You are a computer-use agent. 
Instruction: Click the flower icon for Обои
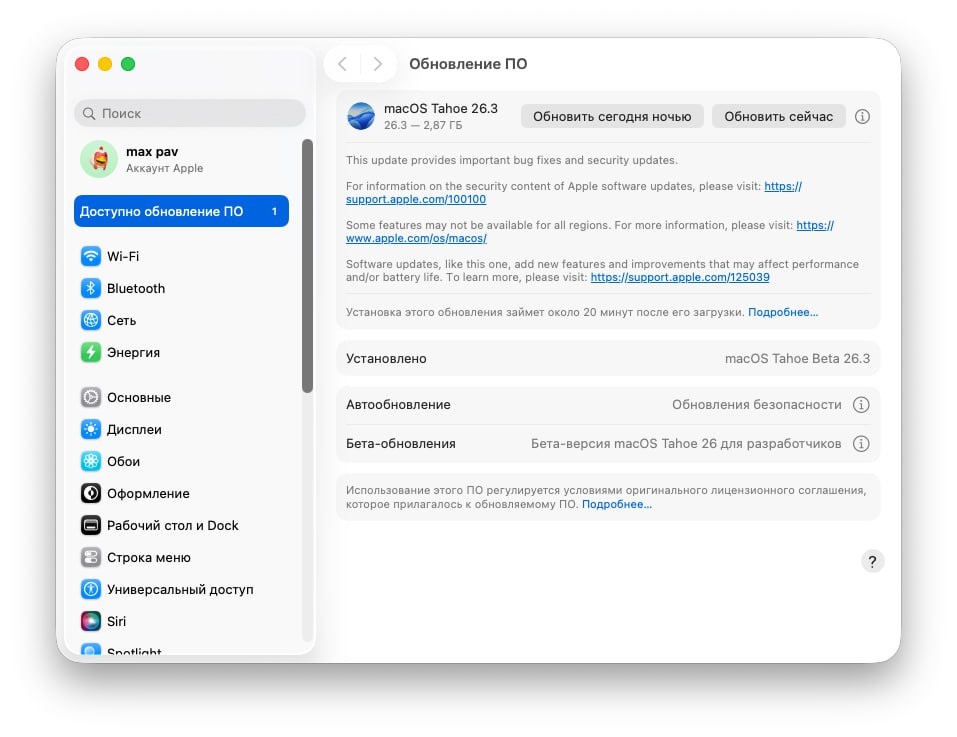91,461
